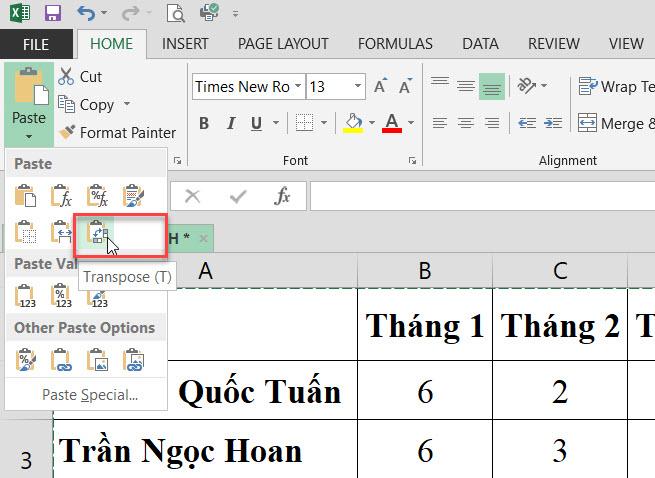This screenshot has width=655, height=478.
Task: Toggle Middle Align
Action: click(466, 86)
